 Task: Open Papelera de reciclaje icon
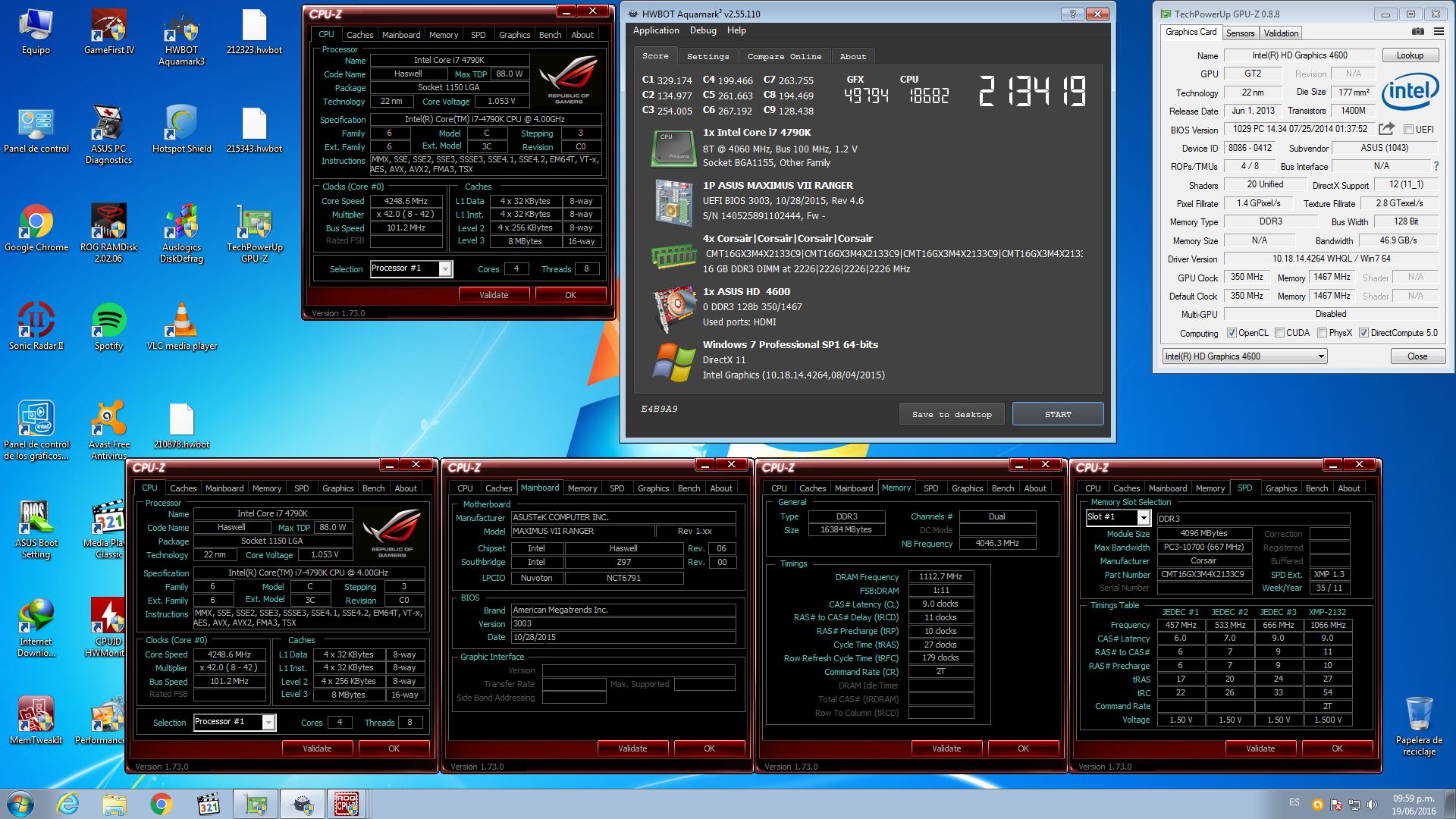coord(1419,726)
